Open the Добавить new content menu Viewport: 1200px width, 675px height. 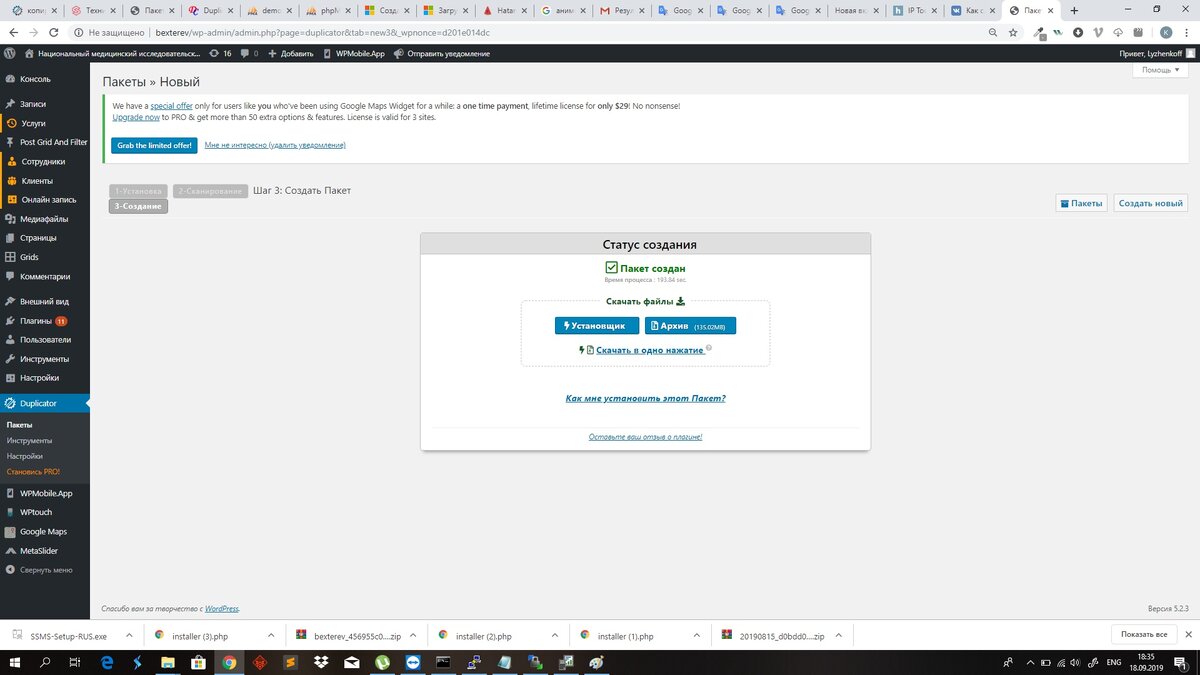(292, 53)
